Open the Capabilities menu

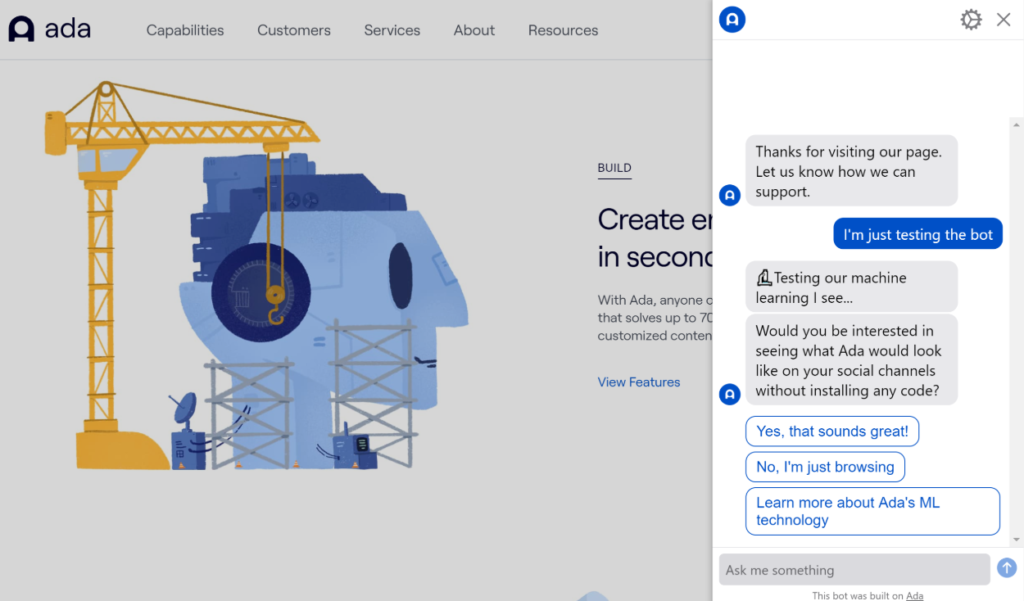(x=185, y=30)
